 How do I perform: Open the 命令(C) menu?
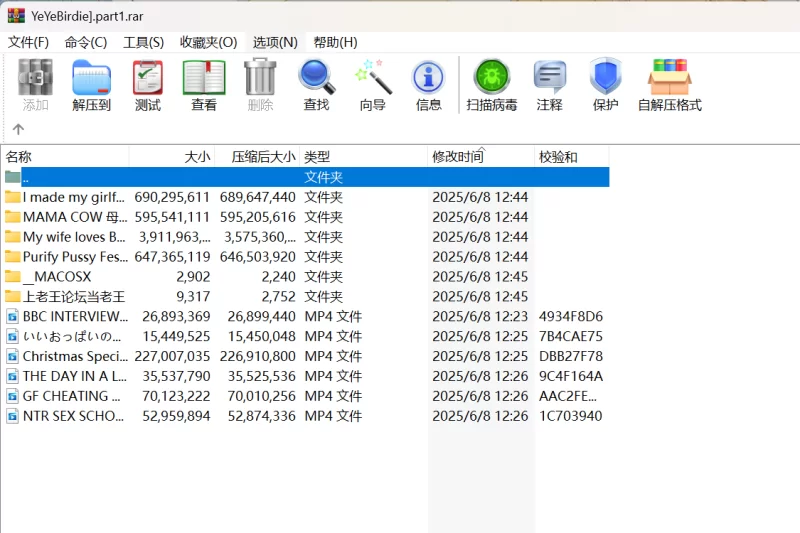[86, 42]
